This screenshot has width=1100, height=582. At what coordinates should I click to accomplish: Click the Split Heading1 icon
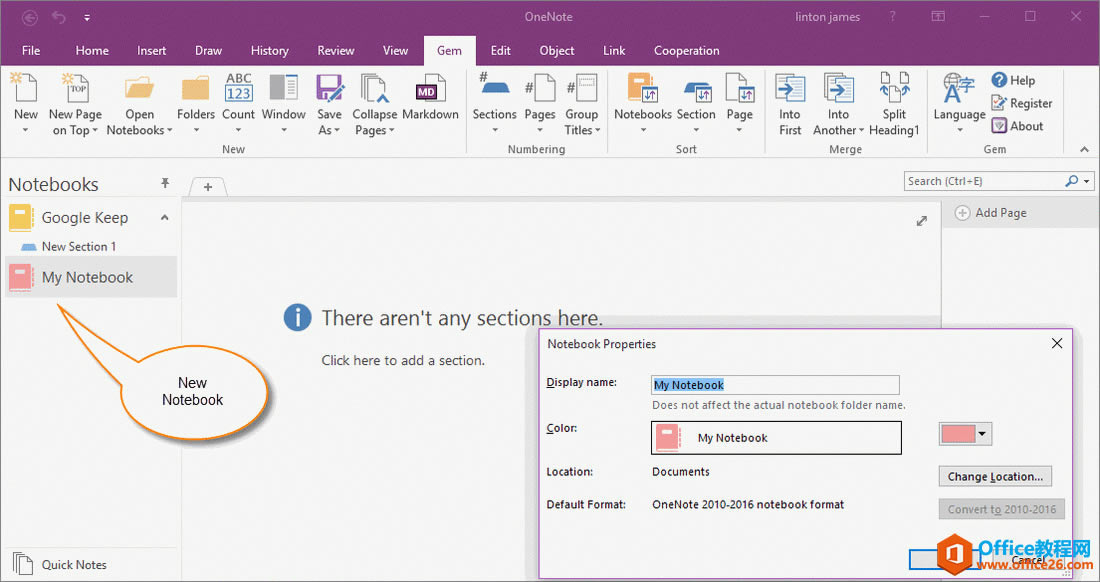click(x=894, y=88)
